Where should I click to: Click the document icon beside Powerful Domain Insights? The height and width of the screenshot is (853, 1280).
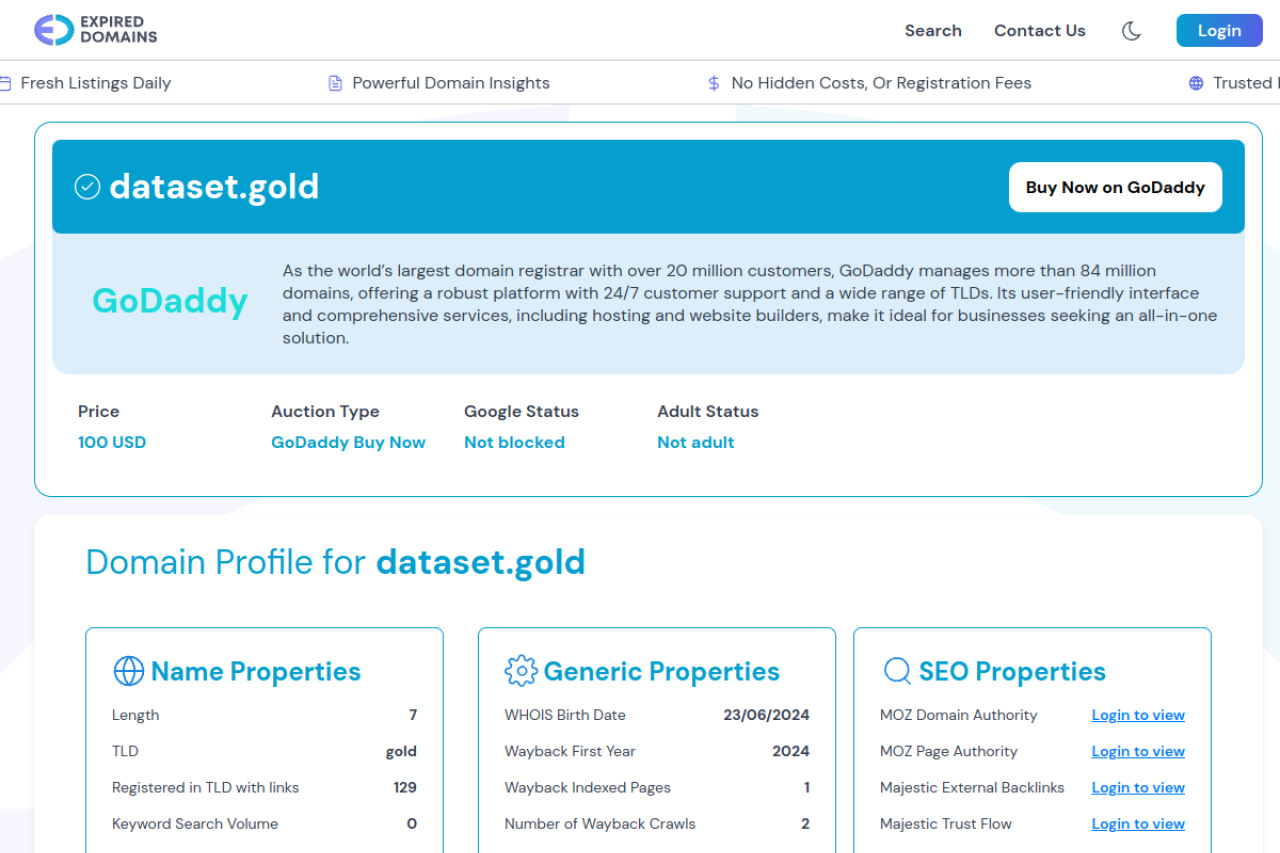pyautogui.click(x=335, y=83)
